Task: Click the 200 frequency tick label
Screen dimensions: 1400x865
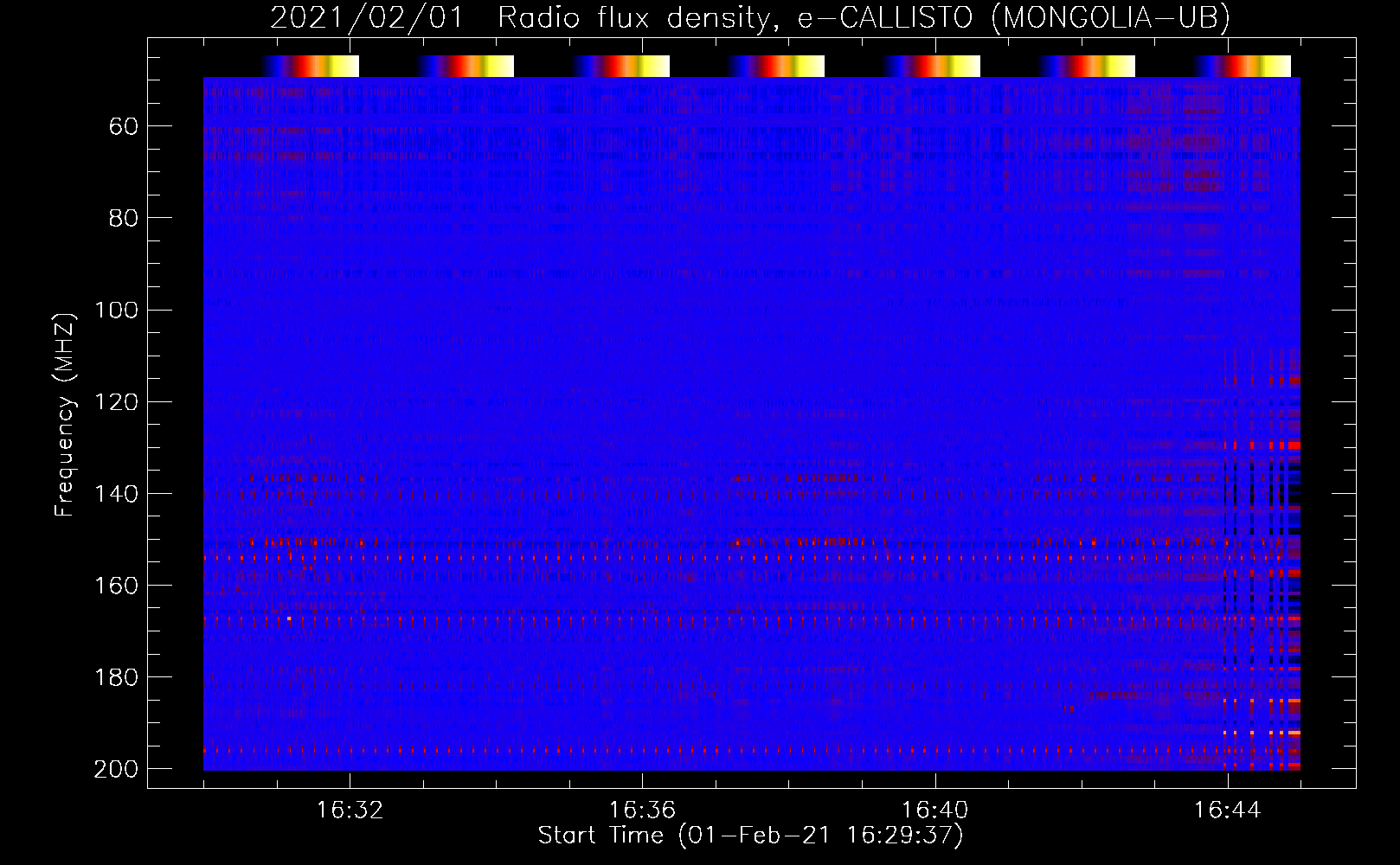Action: pyautogui.click(x=116, y=769)
